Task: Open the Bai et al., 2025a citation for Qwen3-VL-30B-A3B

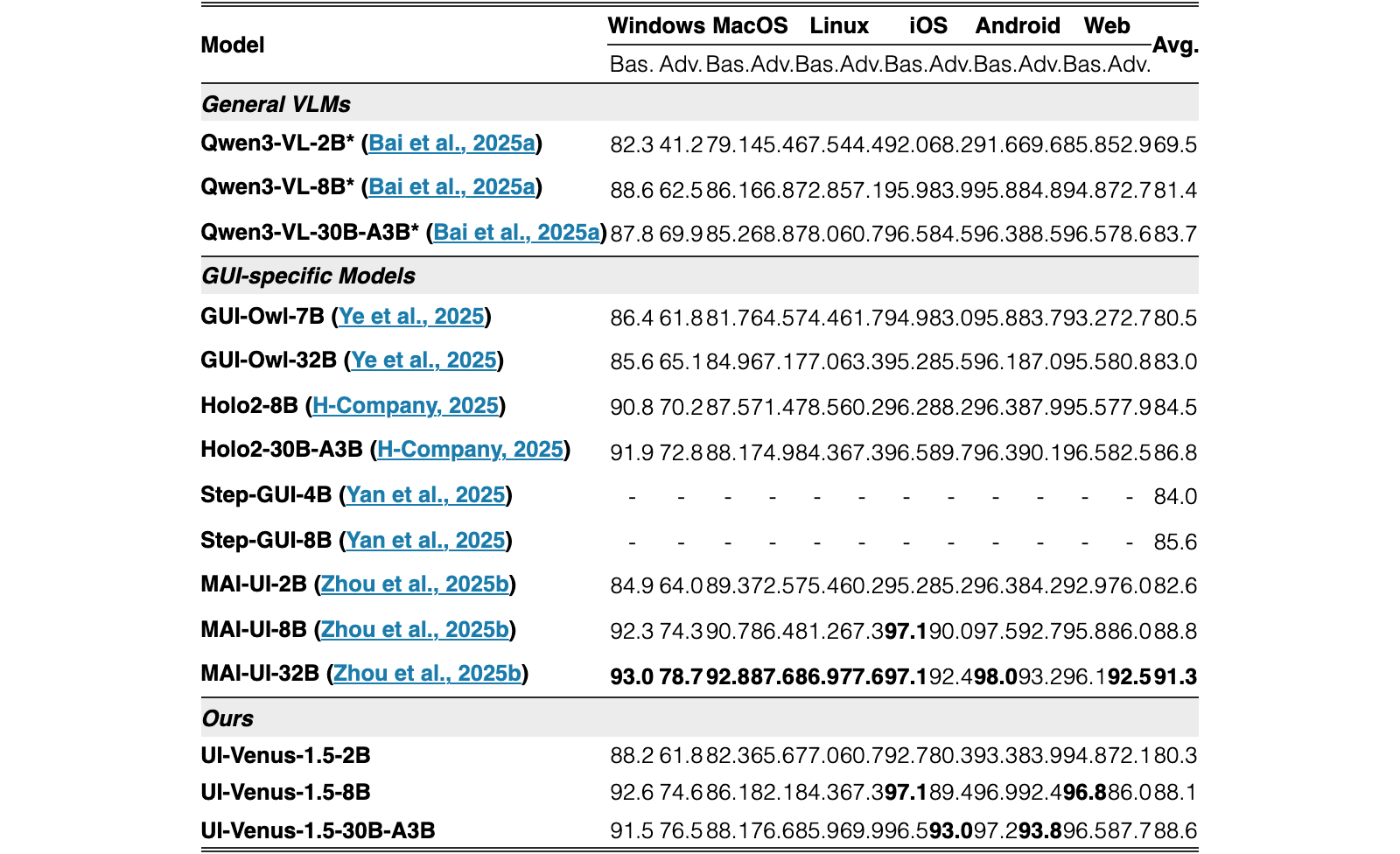Action: click(x=517, y=232)
